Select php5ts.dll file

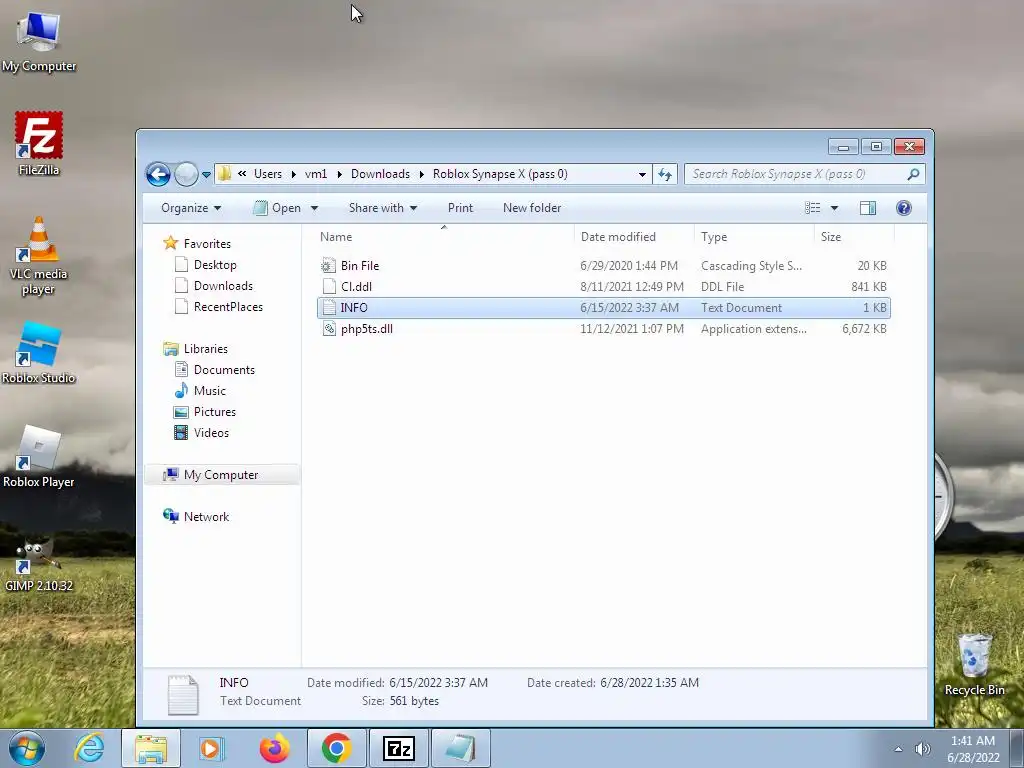pyautogui.click(x=604, y=328)
